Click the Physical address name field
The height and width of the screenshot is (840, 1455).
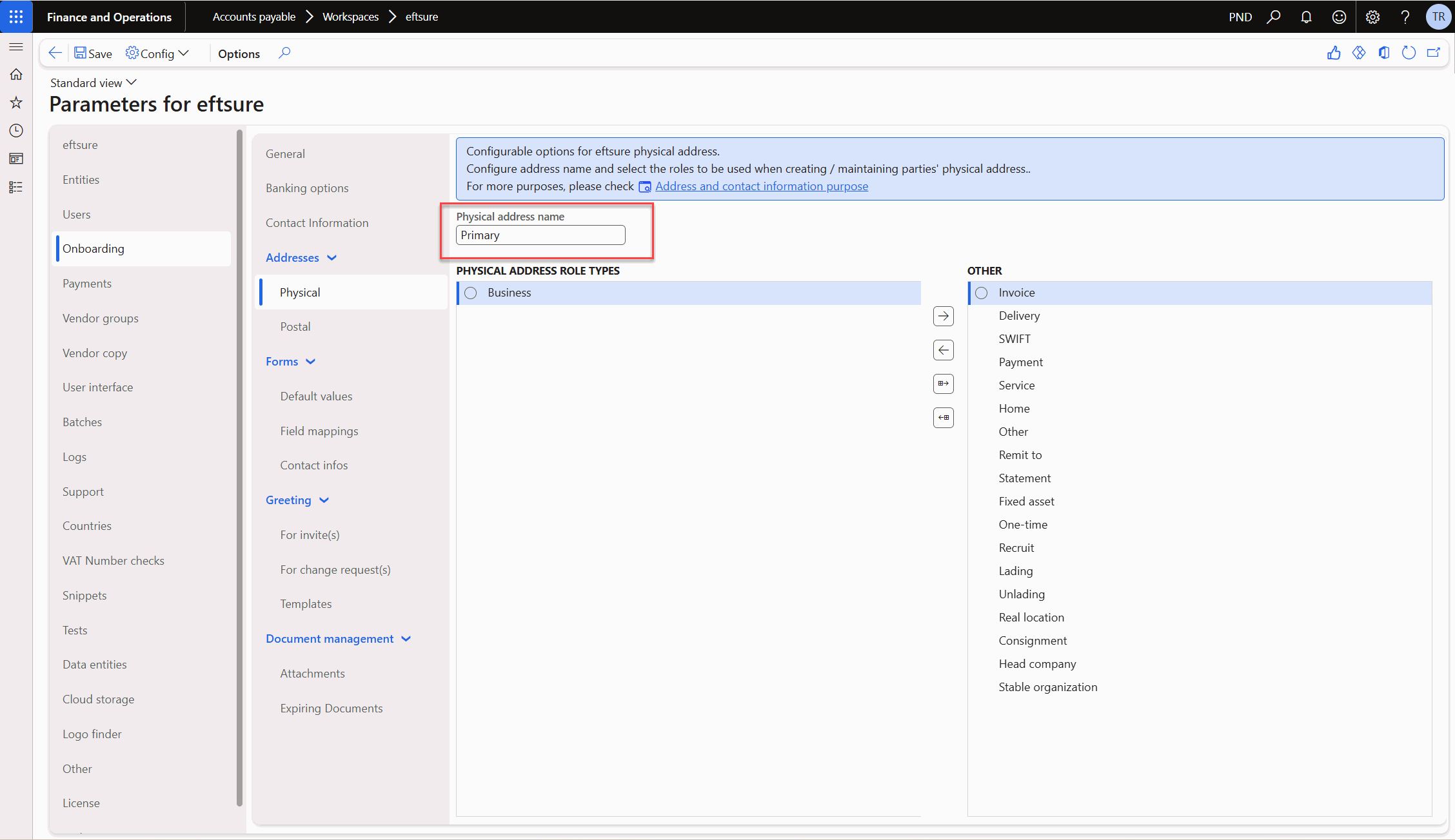pyautogui.click(x=540, y=235)
